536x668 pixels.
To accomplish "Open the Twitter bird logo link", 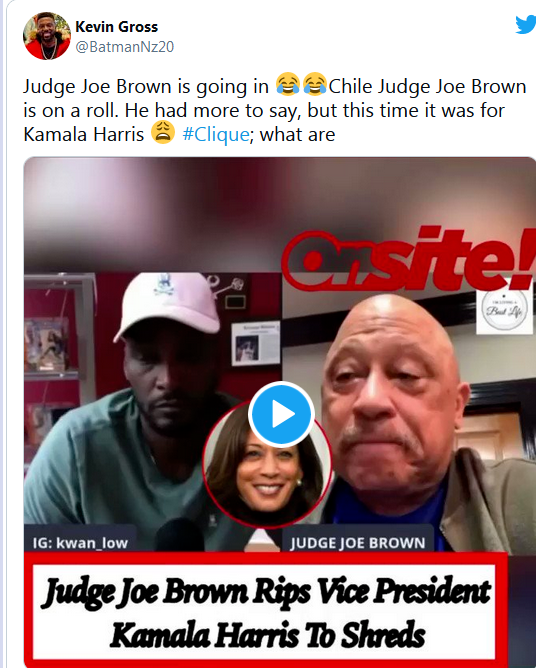I will (526, 25).
